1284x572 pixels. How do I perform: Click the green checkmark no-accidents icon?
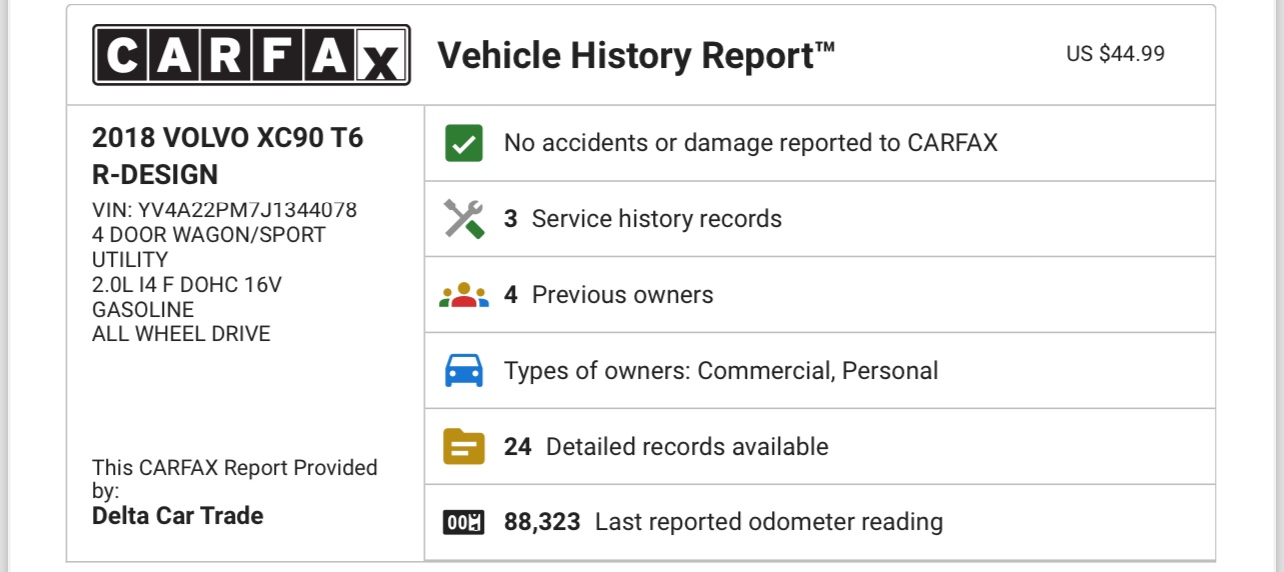pyautogui.click(x=464, y=143)
